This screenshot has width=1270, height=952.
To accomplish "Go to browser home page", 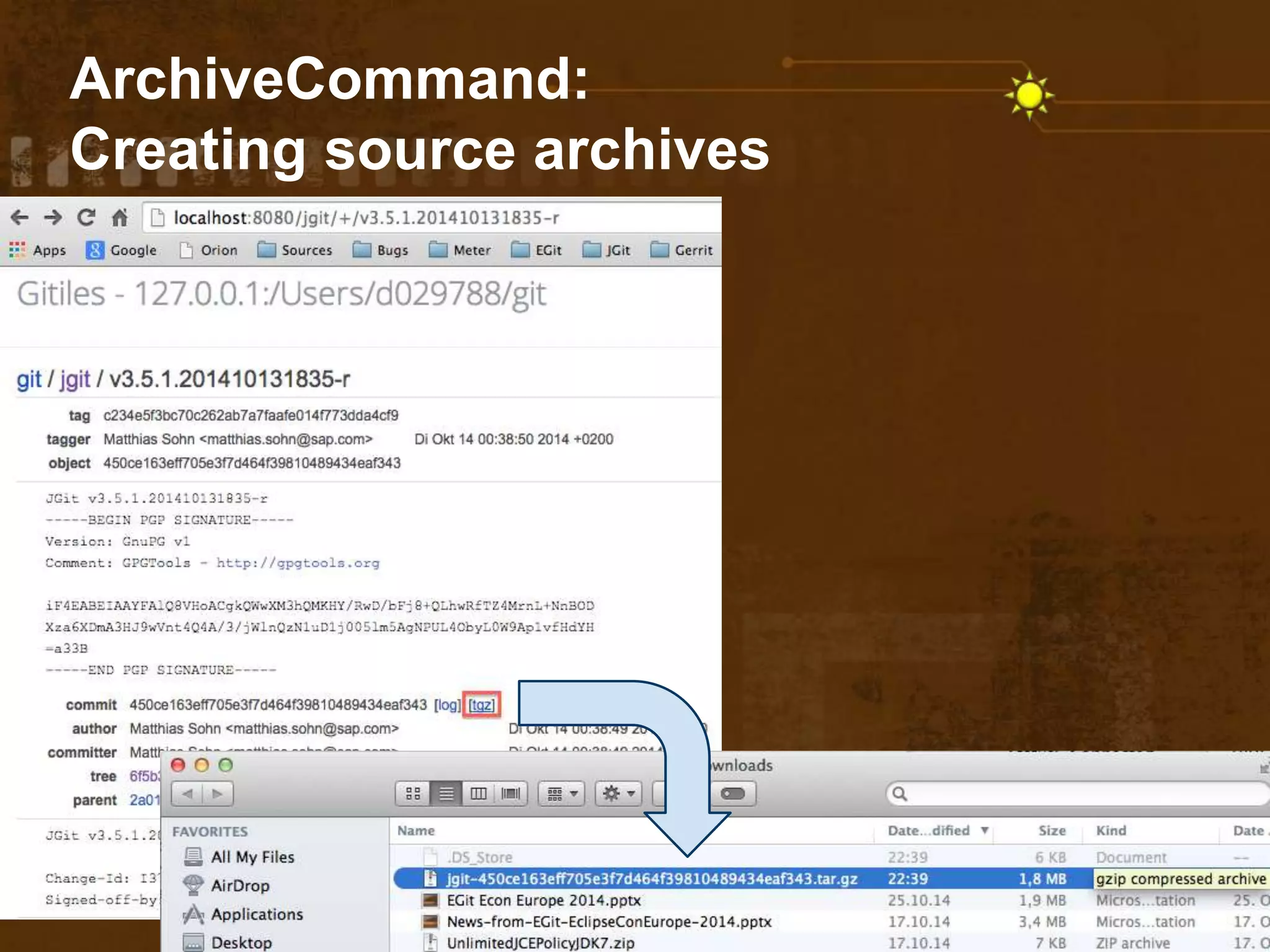I will [x=119, y=218].
